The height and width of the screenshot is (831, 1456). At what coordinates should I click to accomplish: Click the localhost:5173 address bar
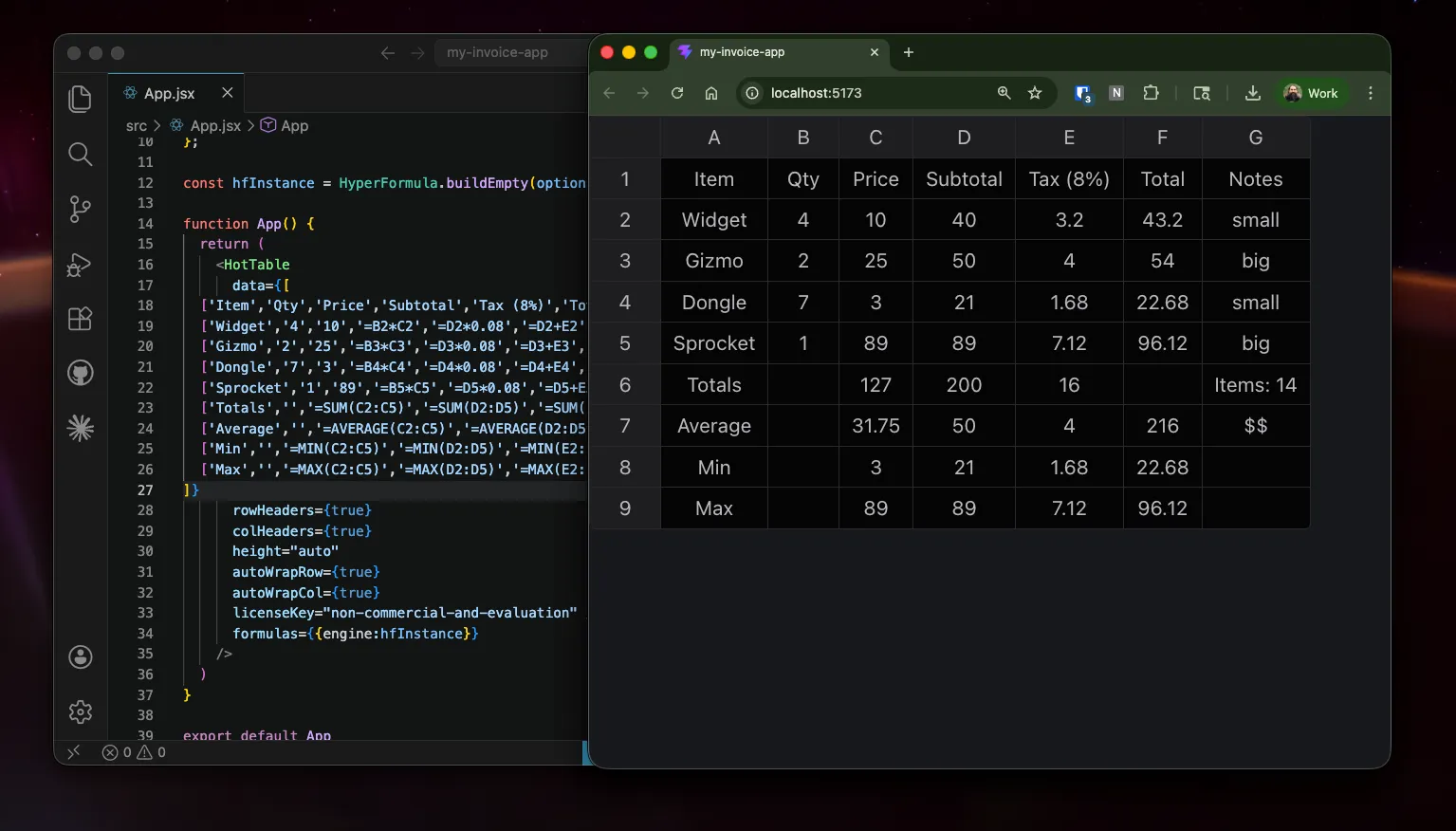pos(873,93)
